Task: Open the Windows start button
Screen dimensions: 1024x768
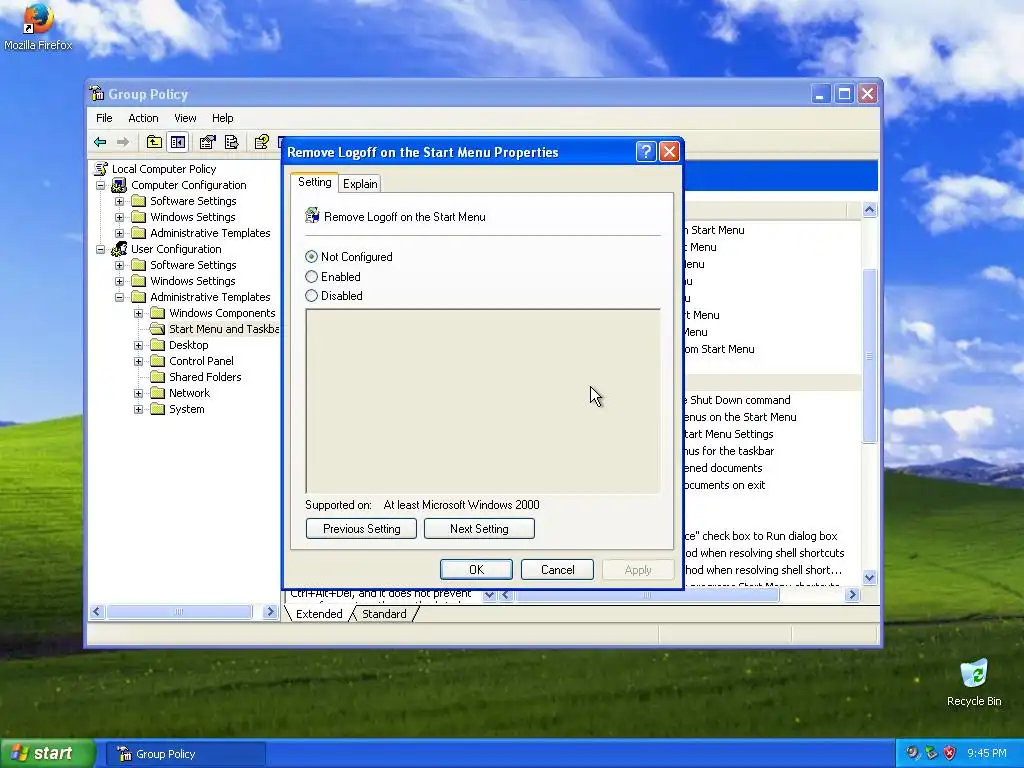Action: [48, 754]
